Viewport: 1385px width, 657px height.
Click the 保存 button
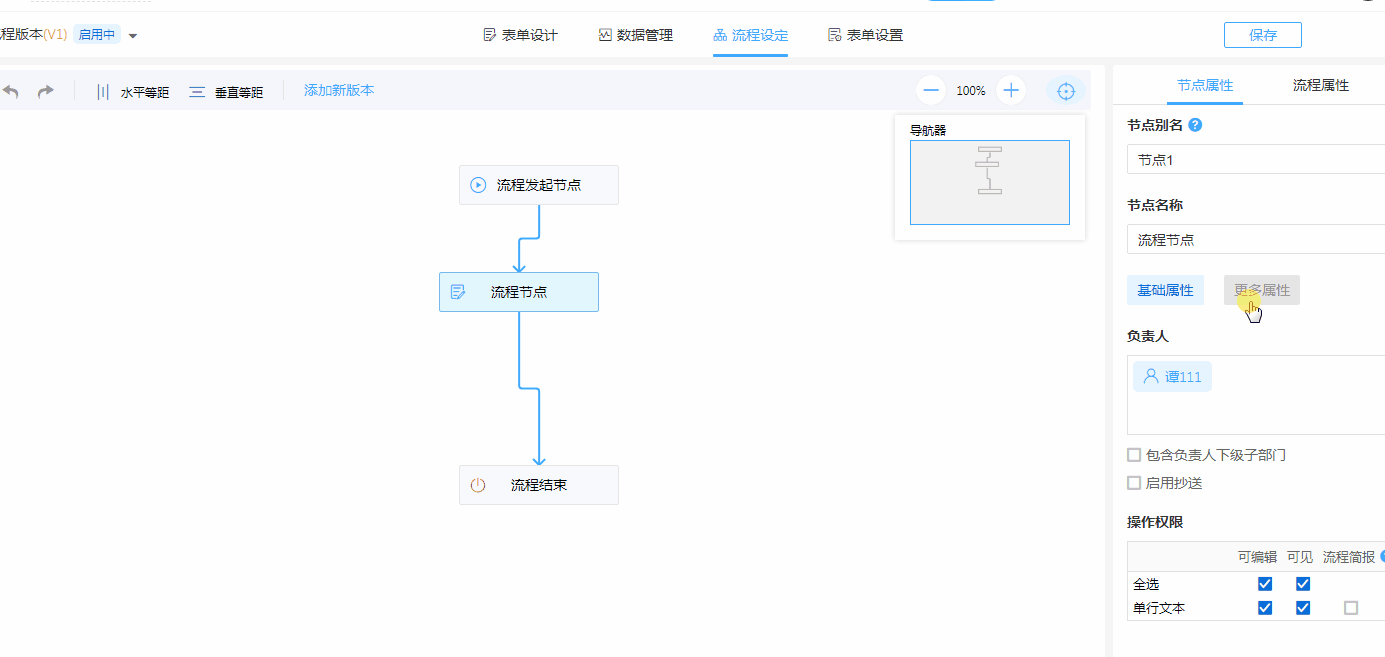pos(1262,35)
